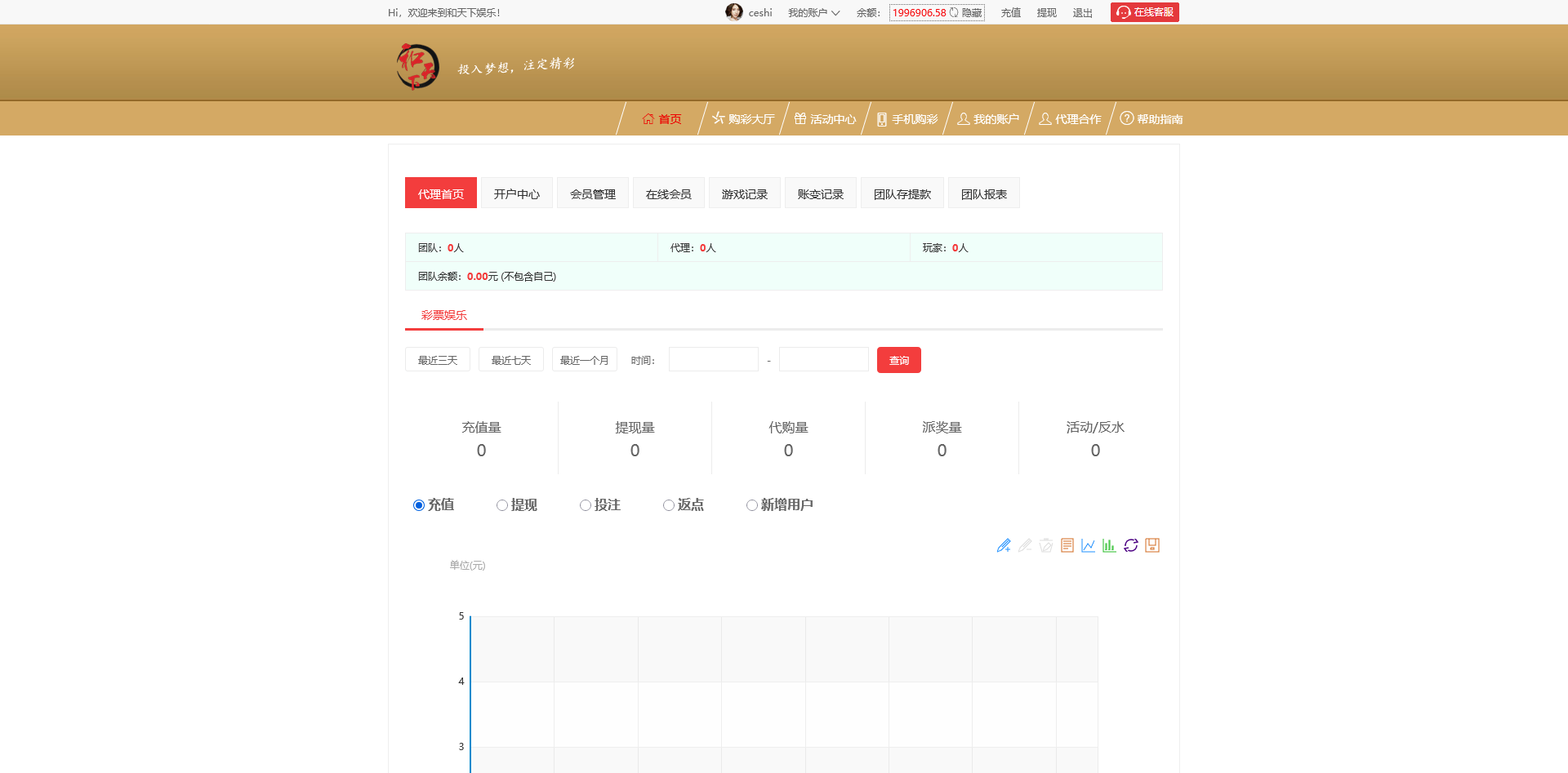Click the eraser clear-marks icon
The width and height of the screenshot is (1568, 773).
click(x=1045, y=545)
